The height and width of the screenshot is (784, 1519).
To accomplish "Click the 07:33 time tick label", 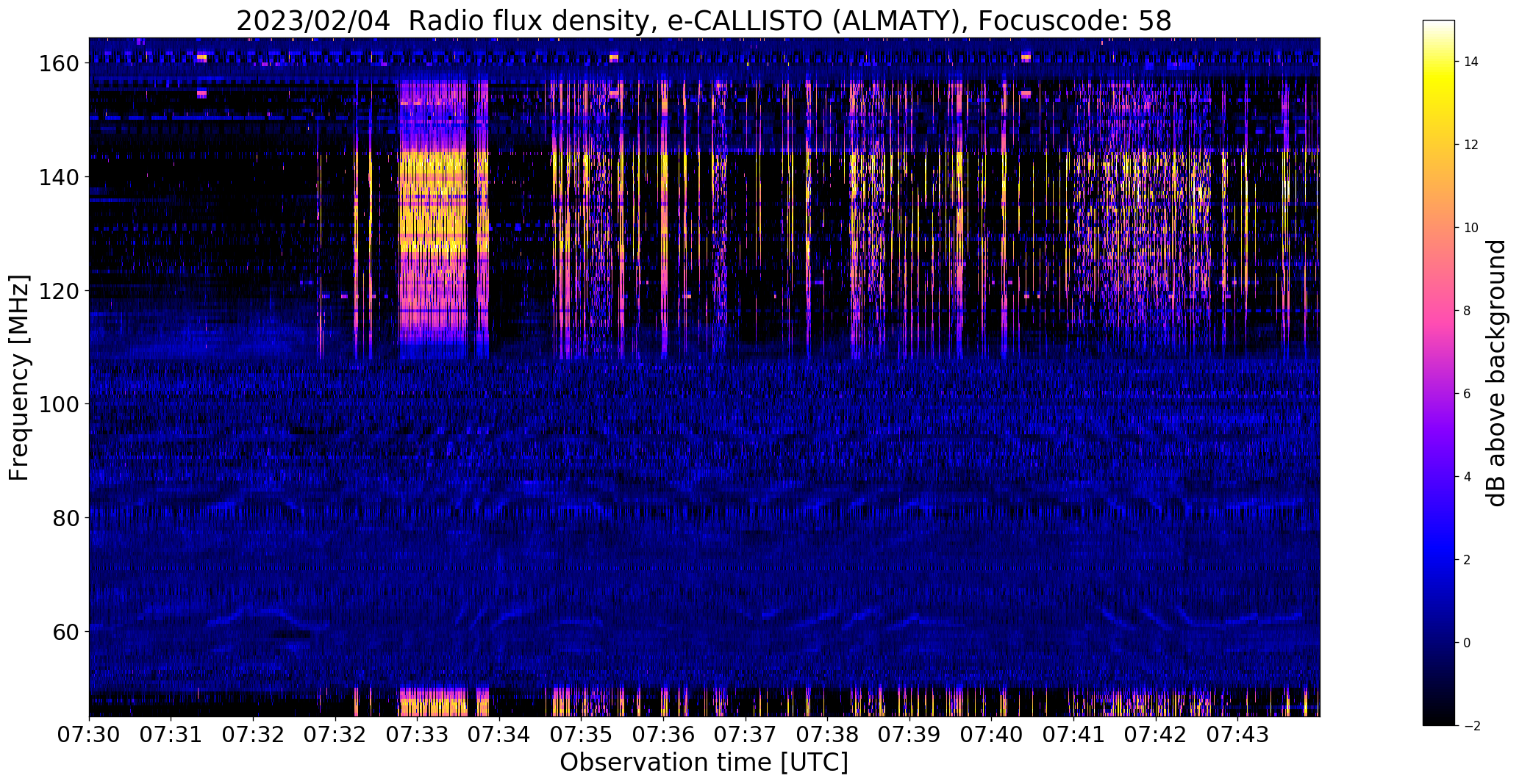I will 418,734.
